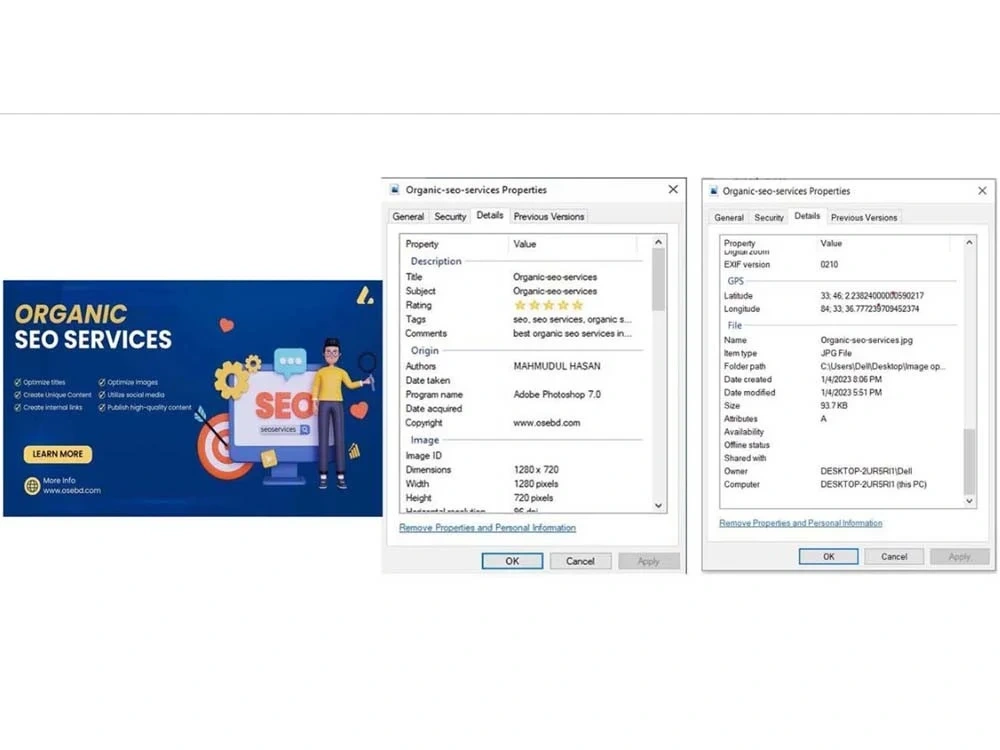
Task: Click the globe icon beside More Info
Action: 32,486
